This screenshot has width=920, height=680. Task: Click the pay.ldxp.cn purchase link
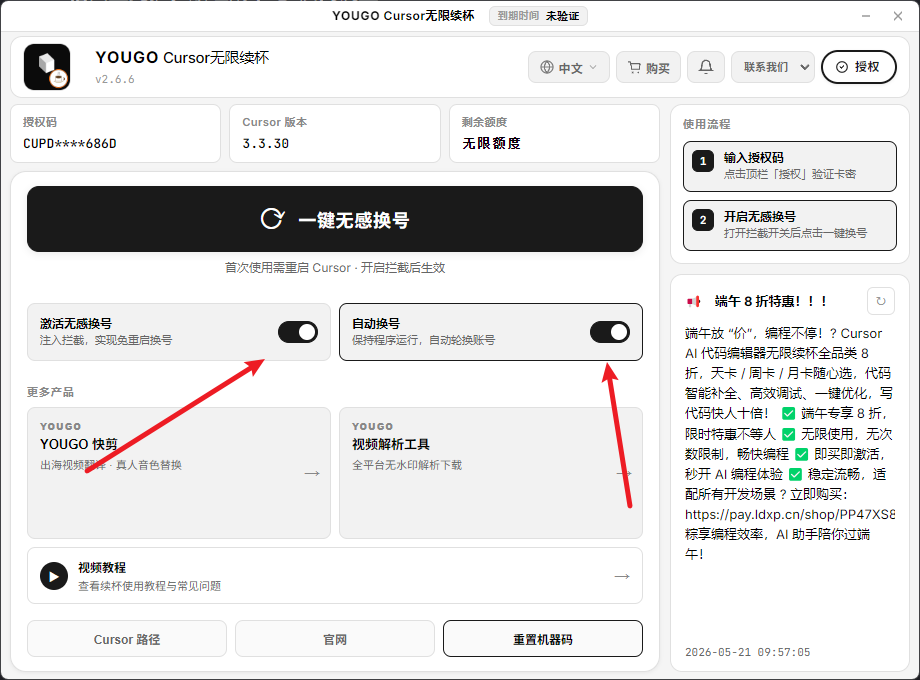(790, 515)
